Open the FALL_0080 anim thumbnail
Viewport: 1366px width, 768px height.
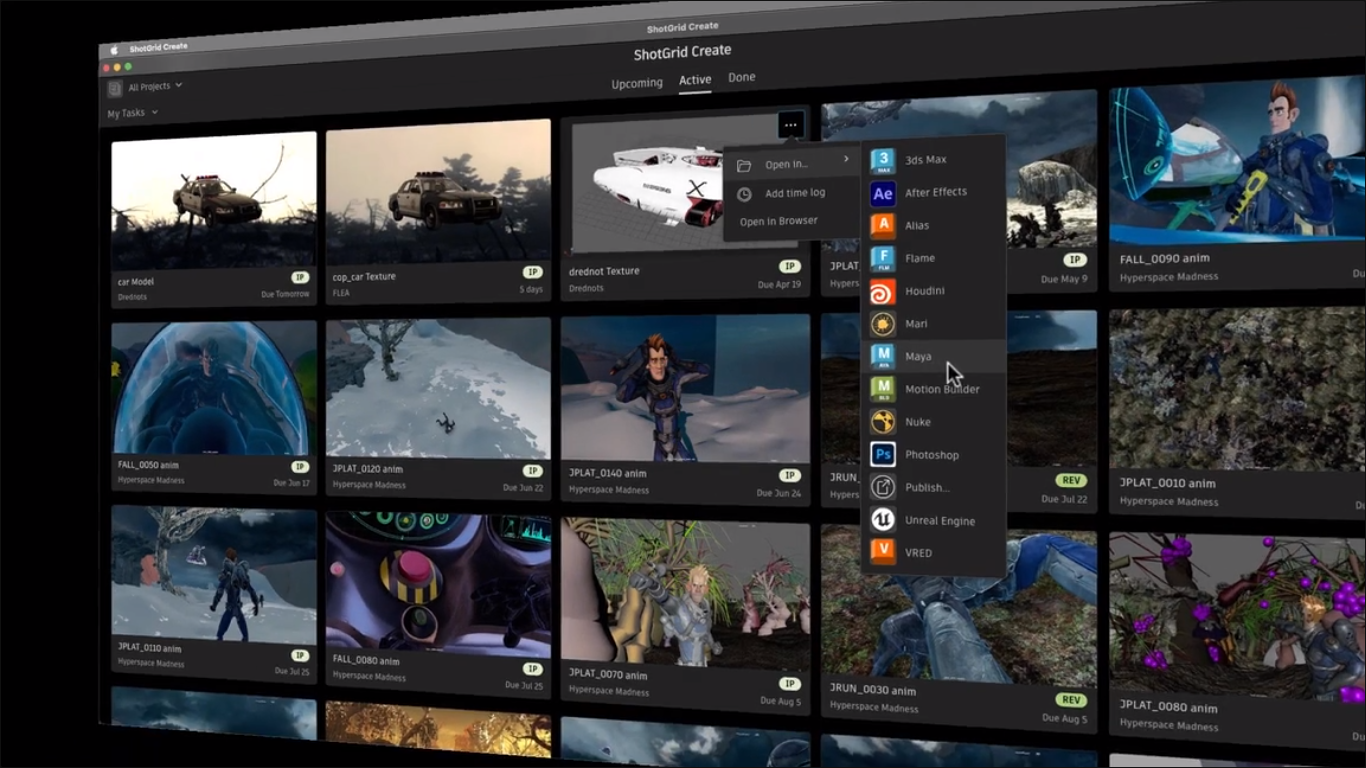438,582
